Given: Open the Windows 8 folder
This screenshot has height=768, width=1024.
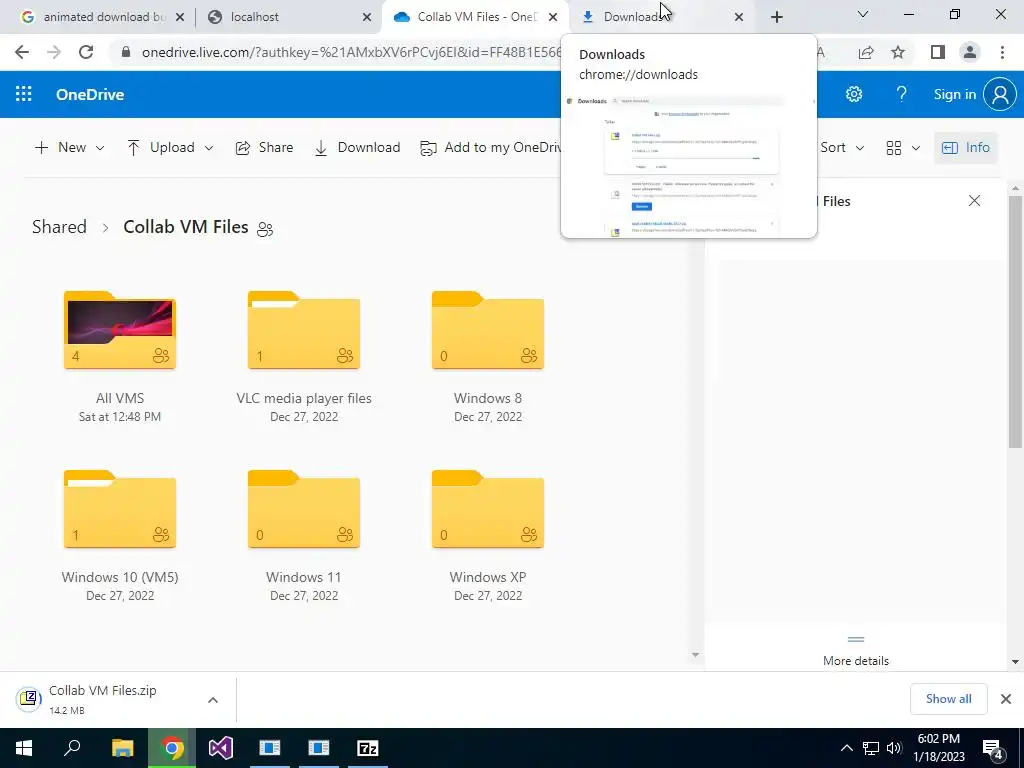Looking at the screenshot, I should click(488, 330).
